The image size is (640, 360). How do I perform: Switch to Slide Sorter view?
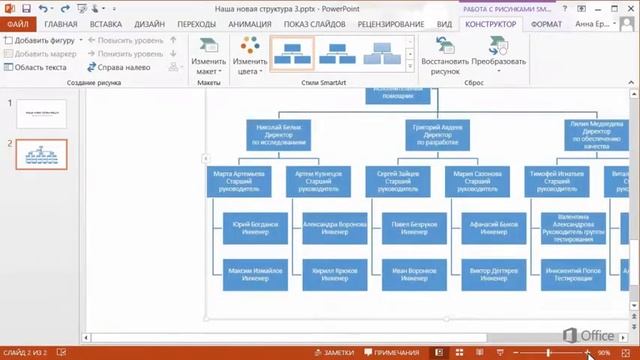459,353
